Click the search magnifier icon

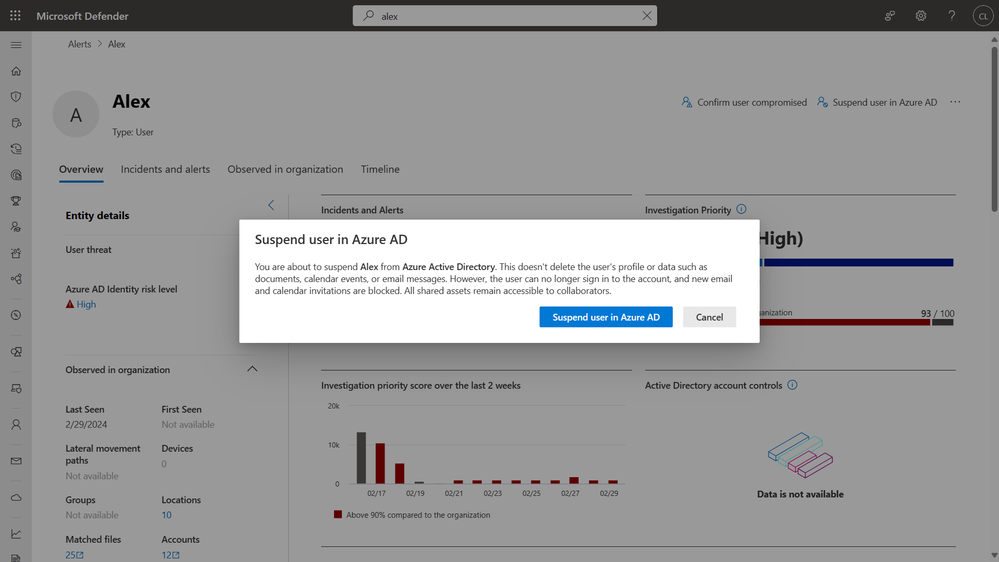tap(368, 15)
